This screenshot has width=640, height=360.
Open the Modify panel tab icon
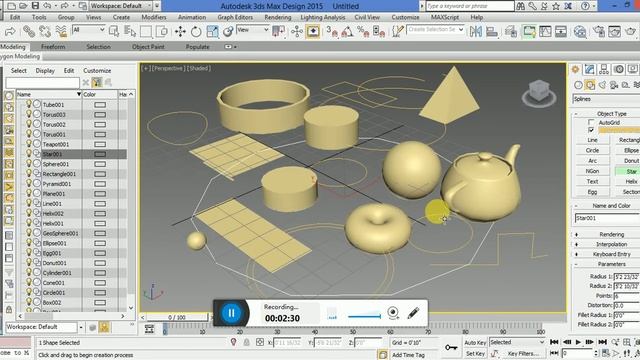point(589,69)
